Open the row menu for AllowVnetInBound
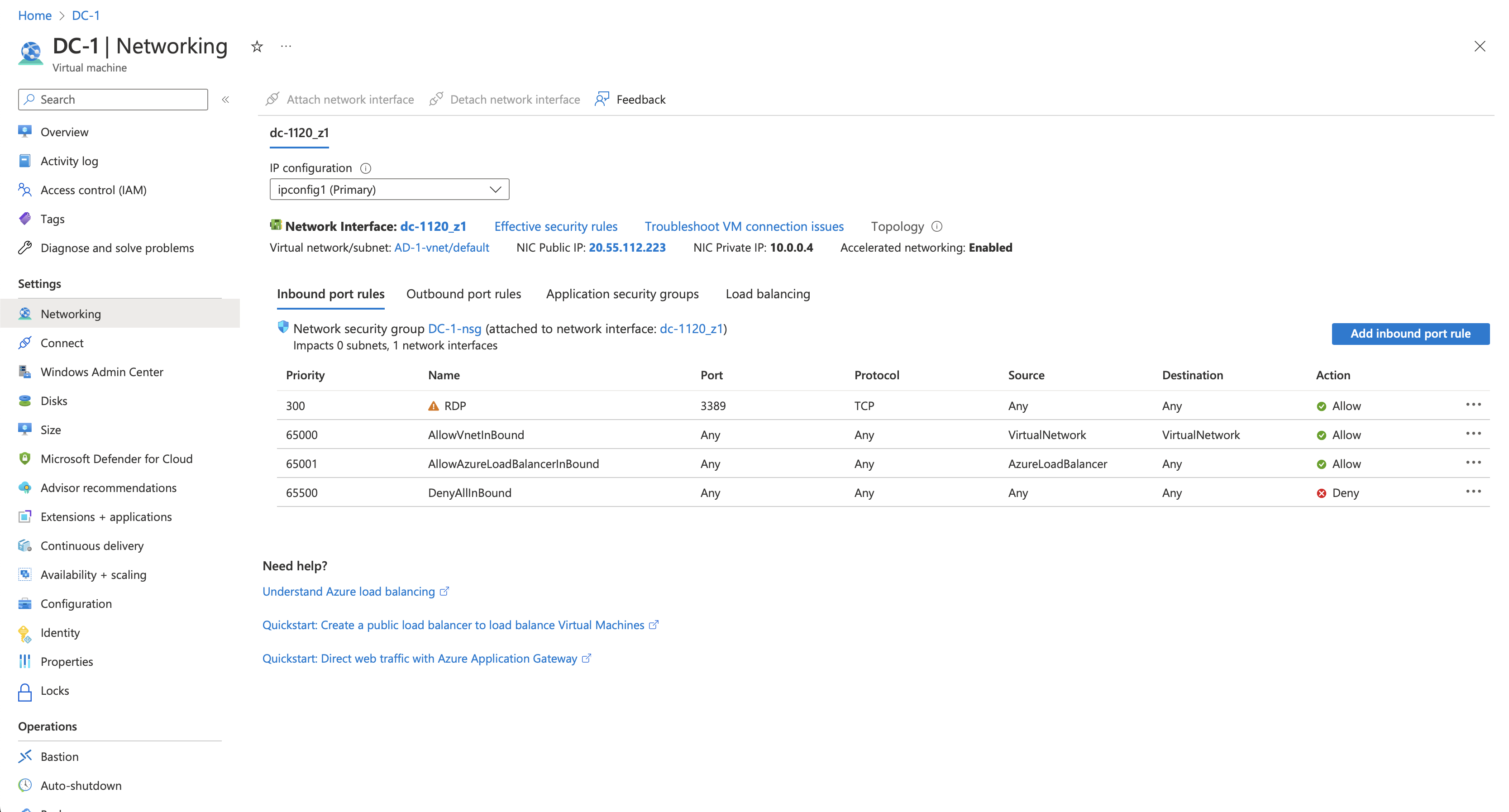The height and width of the screenshot is (812, 1509). coord(1473,434)
